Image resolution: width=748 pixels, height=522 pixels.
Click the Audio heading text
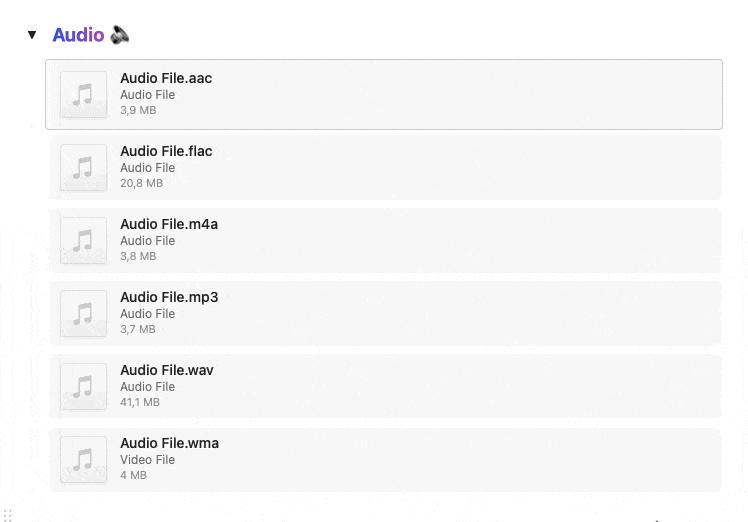click(78, 35)
